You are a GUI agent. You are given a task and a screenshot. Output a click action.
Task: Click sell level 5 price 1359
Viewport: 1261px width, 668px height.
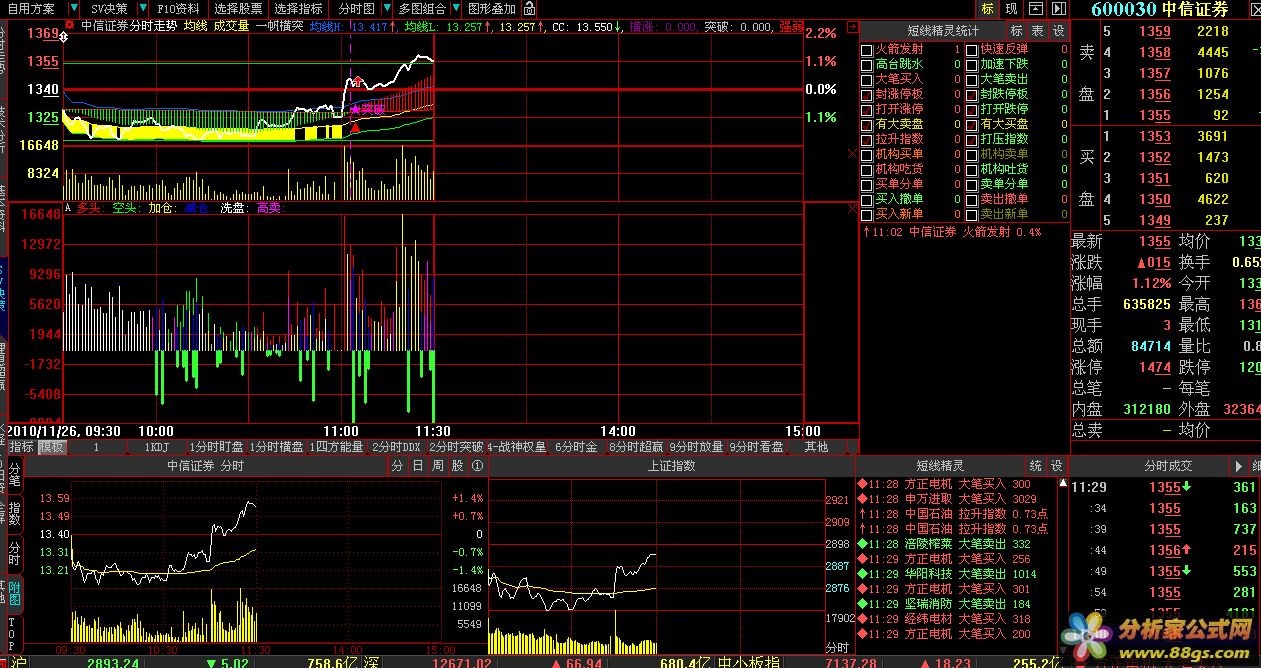click(x=1155, y=31)
